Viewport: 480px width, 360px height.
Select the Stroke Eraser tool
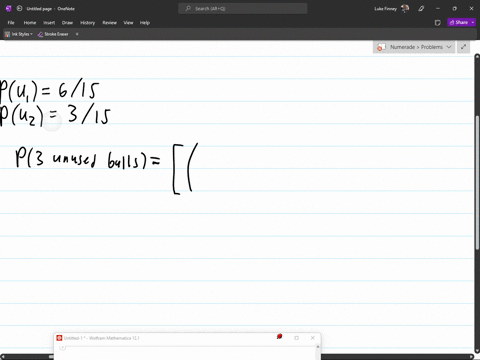(x=53, y=34)
